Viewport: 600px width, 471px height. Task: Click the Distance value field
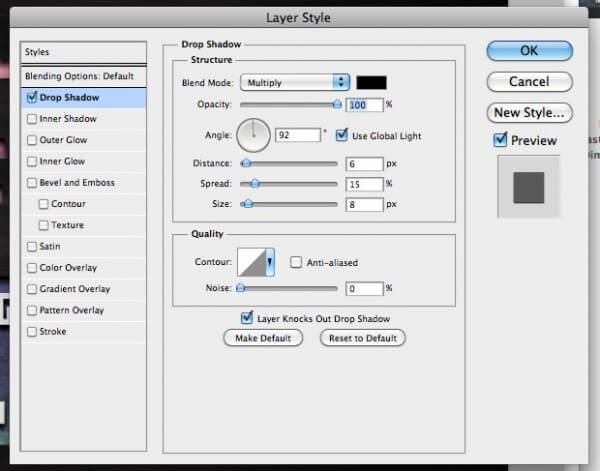364,164
